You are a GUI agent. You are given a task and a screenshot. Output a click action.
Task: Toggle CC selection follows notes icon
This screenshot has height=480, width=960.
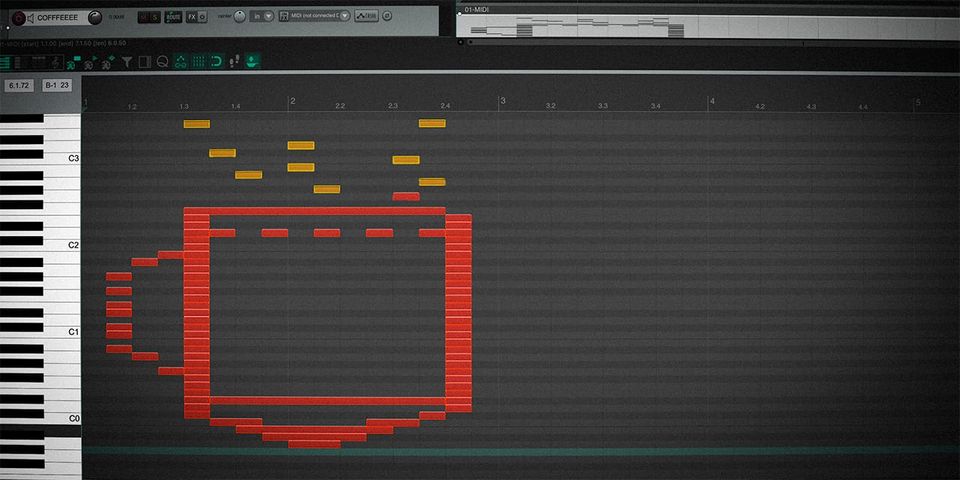(181, 61)
